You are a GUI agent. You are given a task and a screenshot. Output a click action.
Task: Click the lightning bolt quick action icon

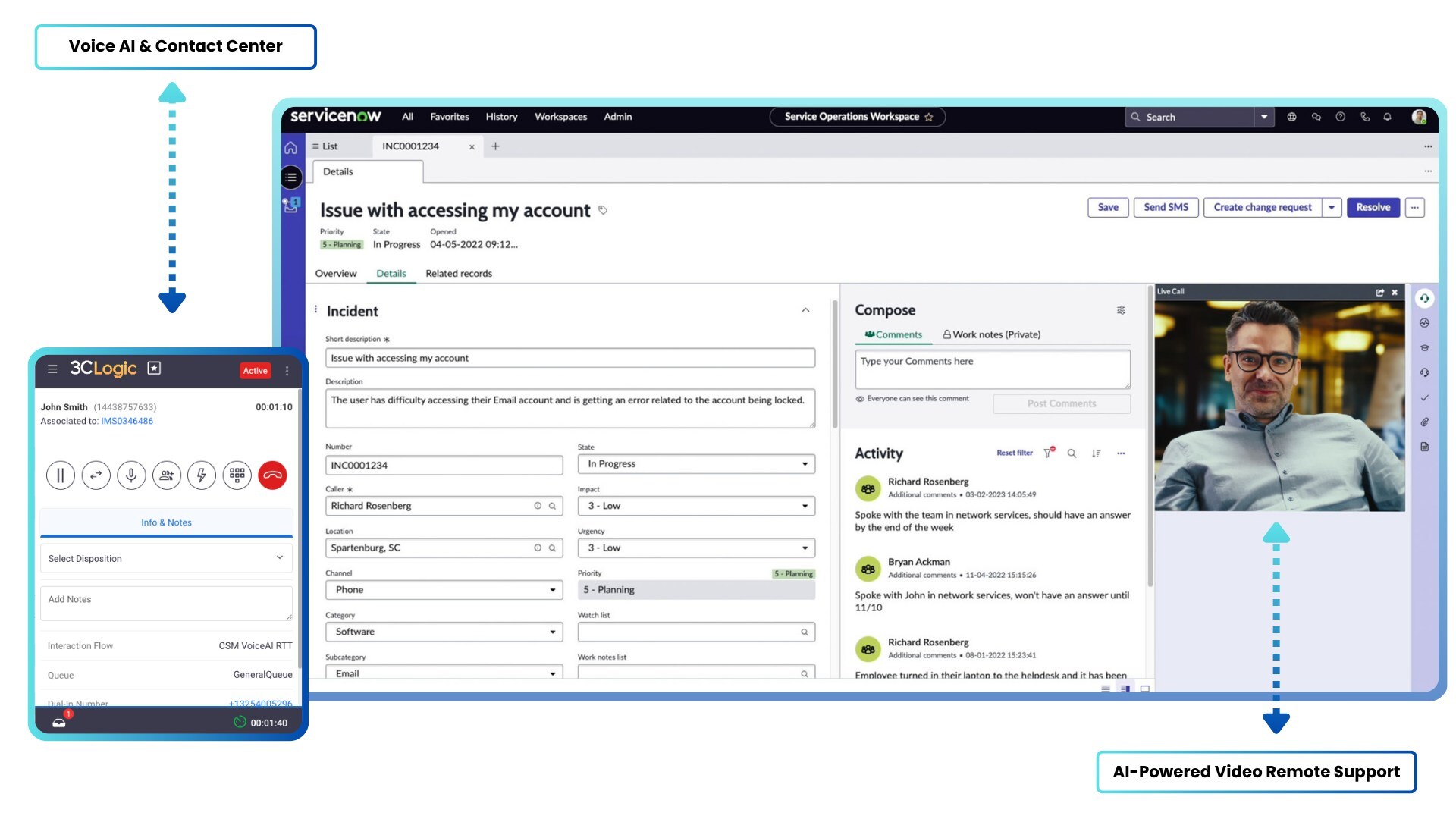click(x=202, y=475)
